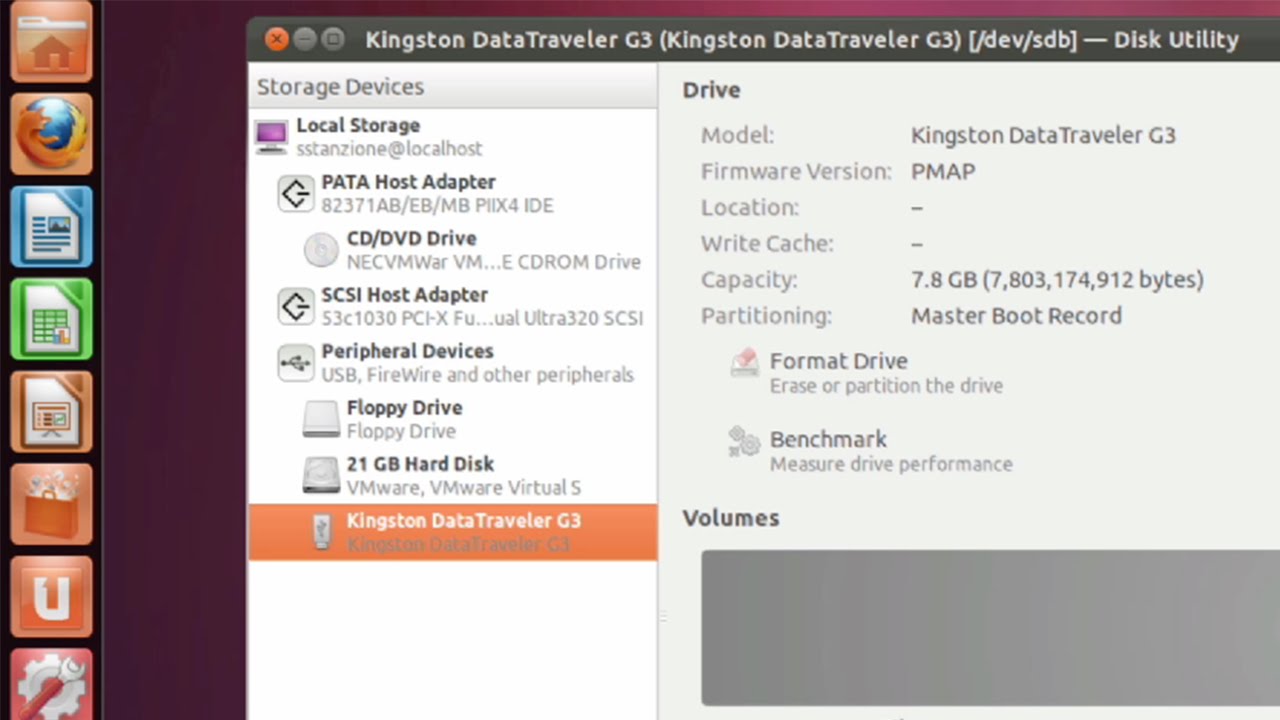
Task: Select Kingston DataTraveler G3 in list
Action: click(453, 532)
